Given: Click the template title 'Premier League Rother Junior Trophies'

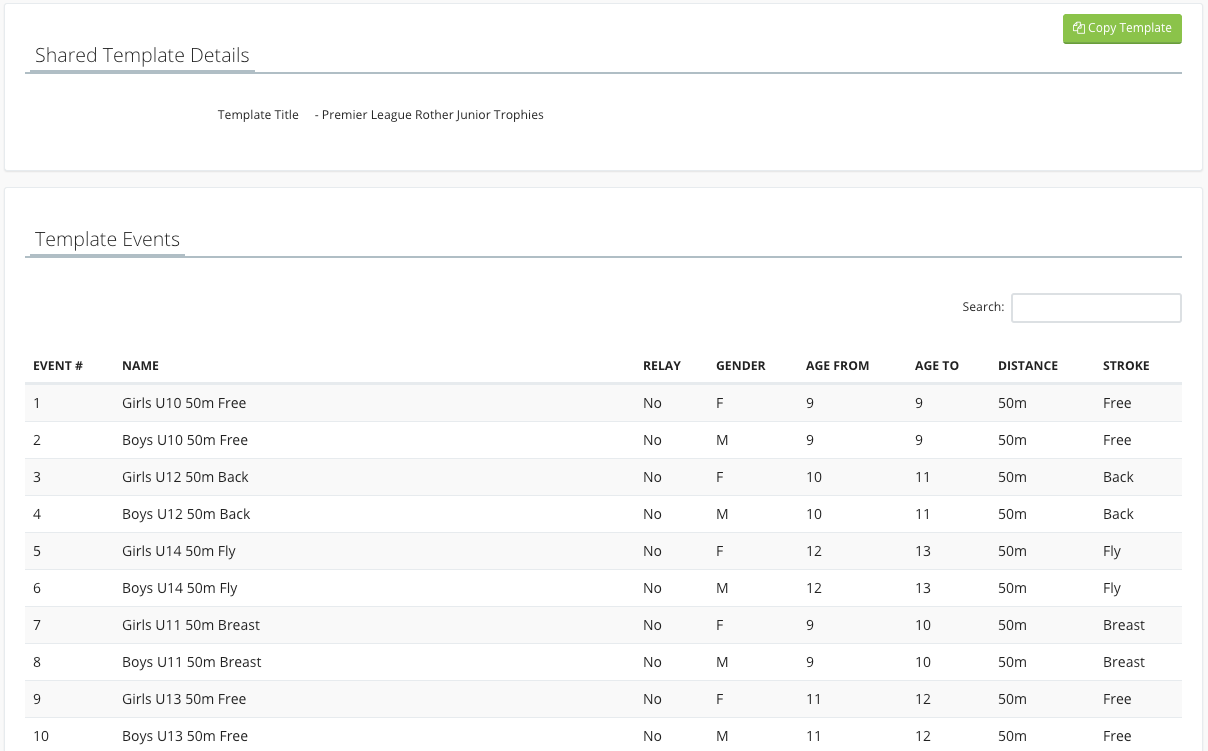Looking at the screenshot, I should [x=433, y=115].
